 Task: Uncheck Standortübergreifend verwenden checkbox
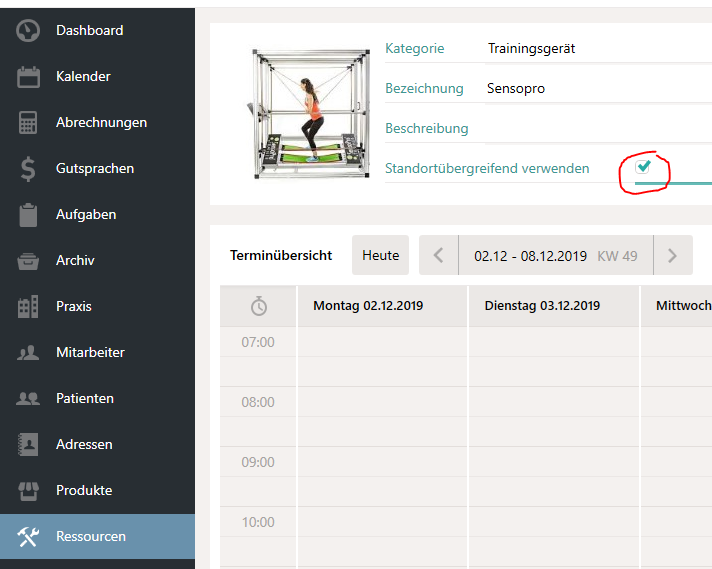tap(643, 167)
